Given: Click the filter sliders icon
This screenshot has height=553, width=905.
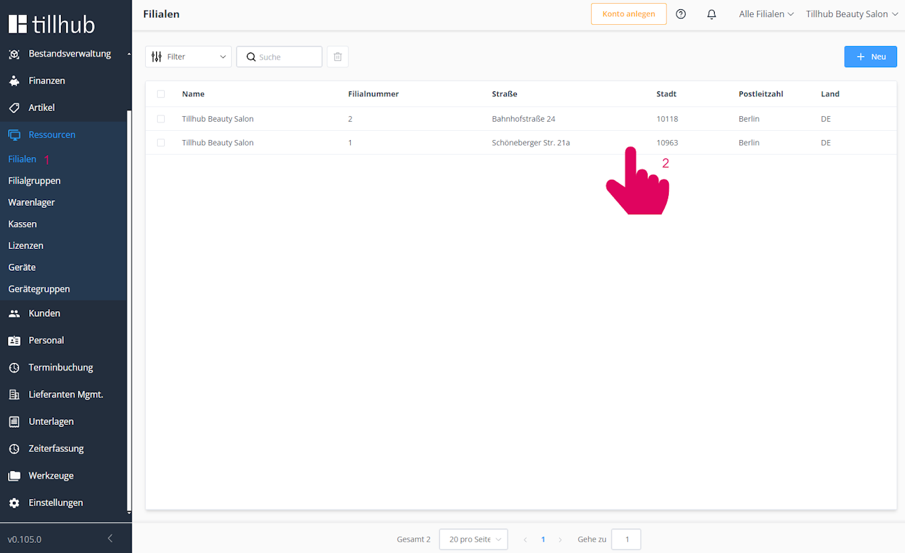Looking at the screenshot, I should 156,57.
